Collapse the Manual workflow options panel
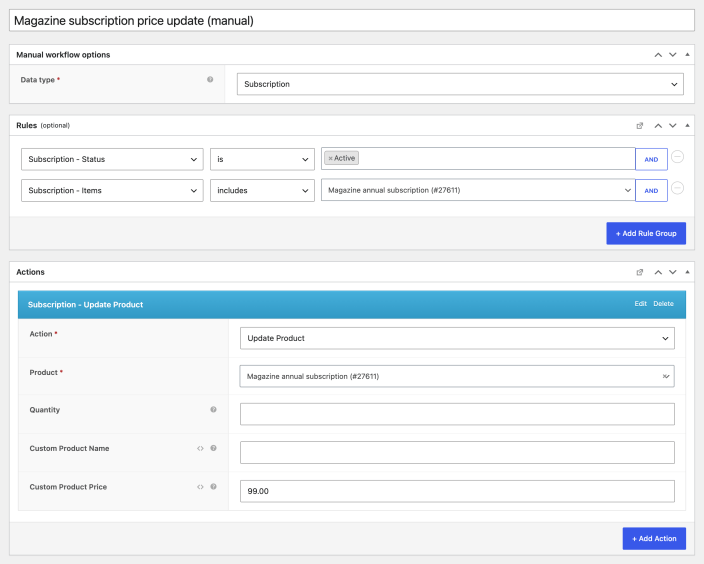The width and height of the screenshot is (704, 564). pos(687,54)
